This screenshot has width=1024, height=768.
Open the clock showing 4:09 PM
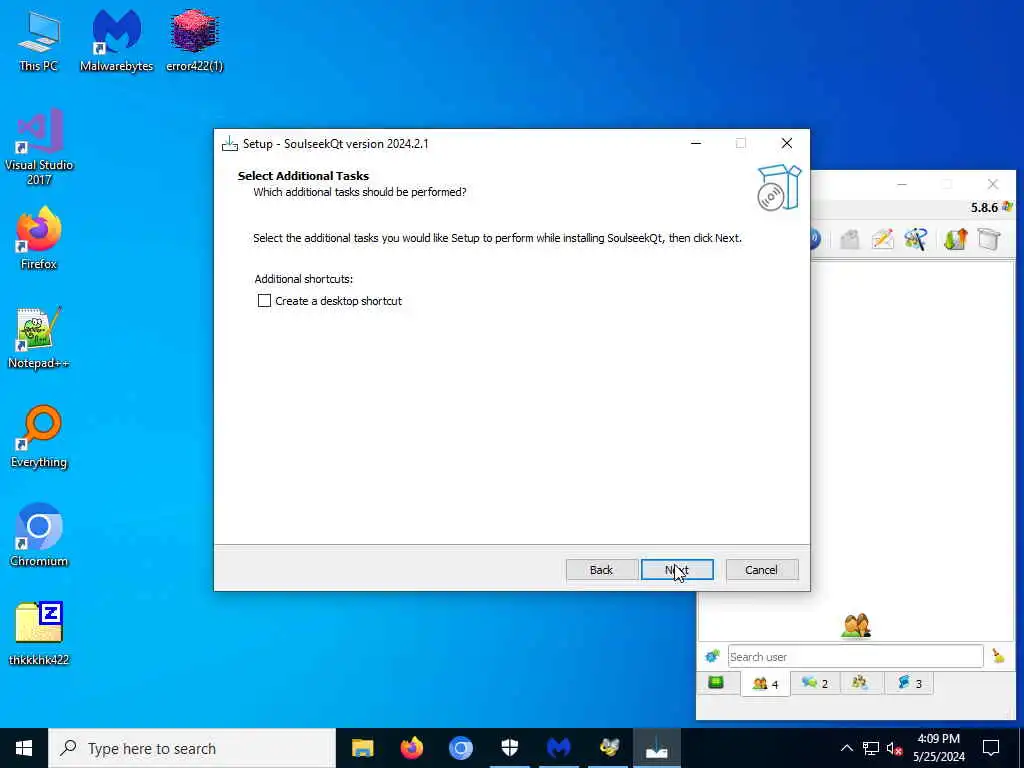(x=938, y=748)
